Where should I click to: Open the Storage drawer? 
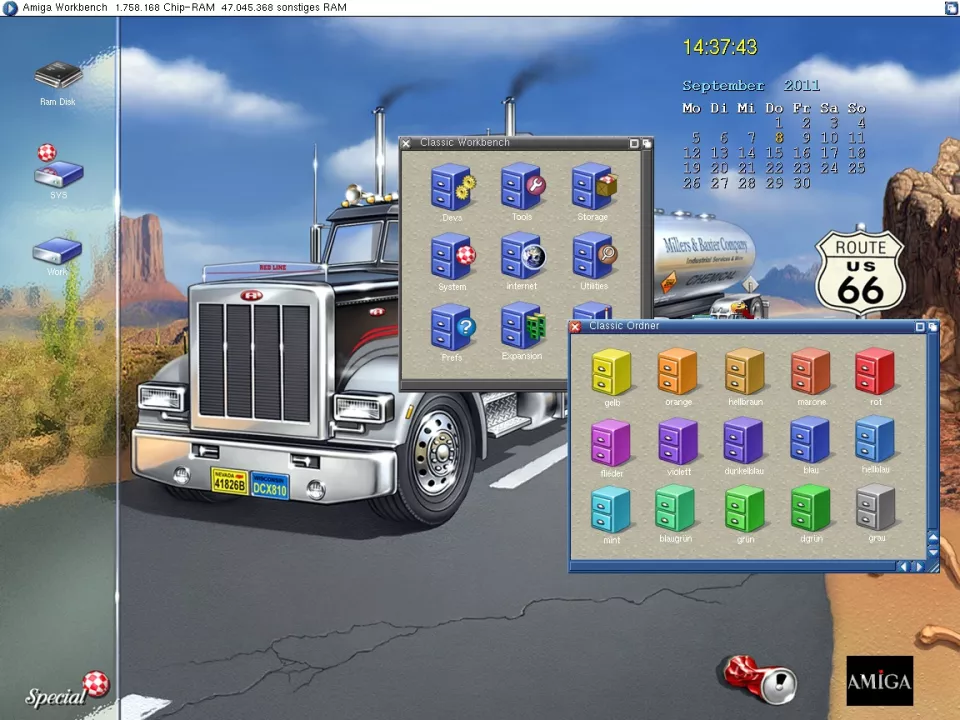click(x=592, y=188)
